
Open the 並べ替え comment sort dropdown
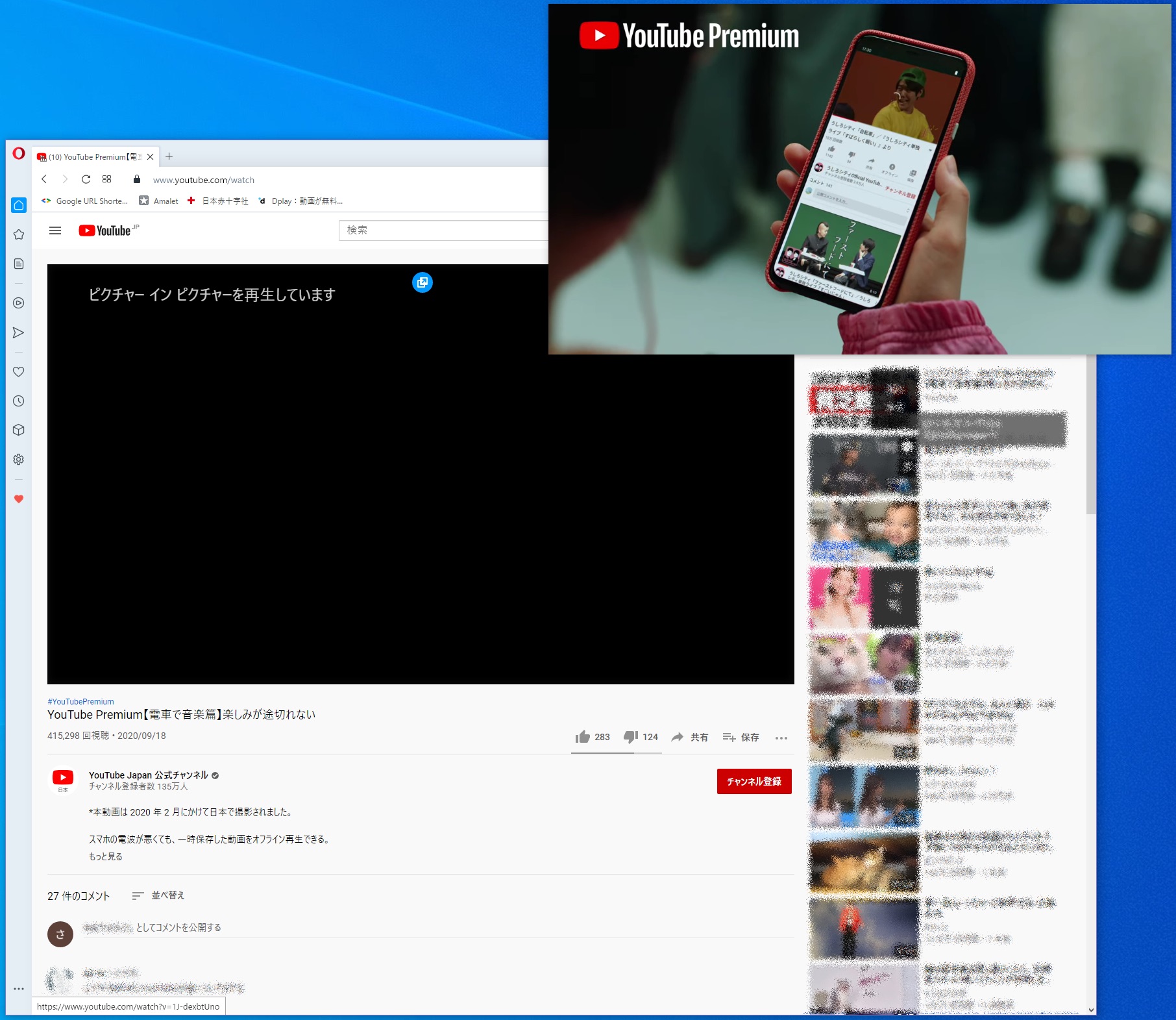[158, 895]
